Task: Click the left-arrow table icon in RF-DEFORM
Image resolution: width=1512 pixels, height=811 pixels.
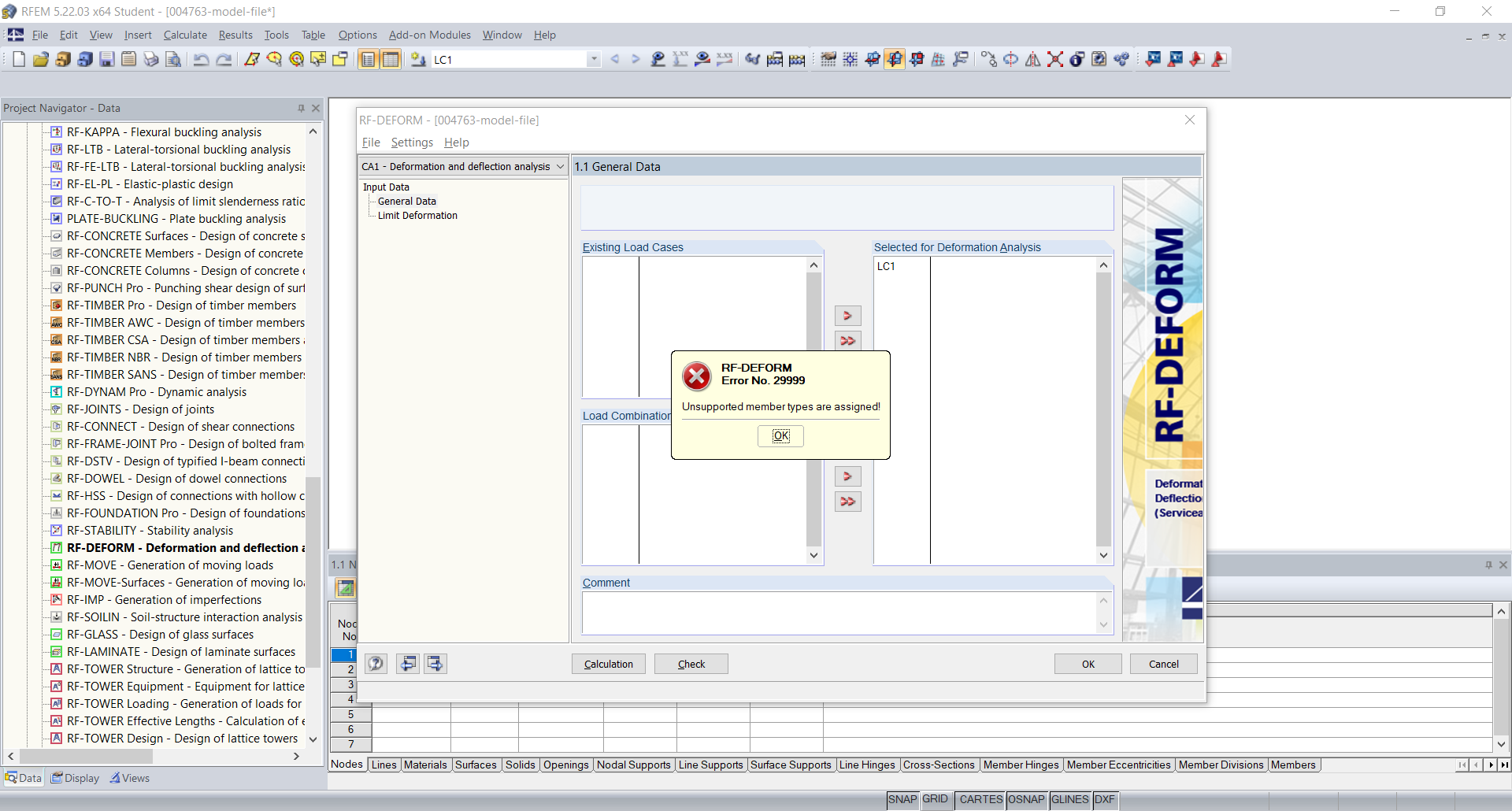Action: point(407,664)
